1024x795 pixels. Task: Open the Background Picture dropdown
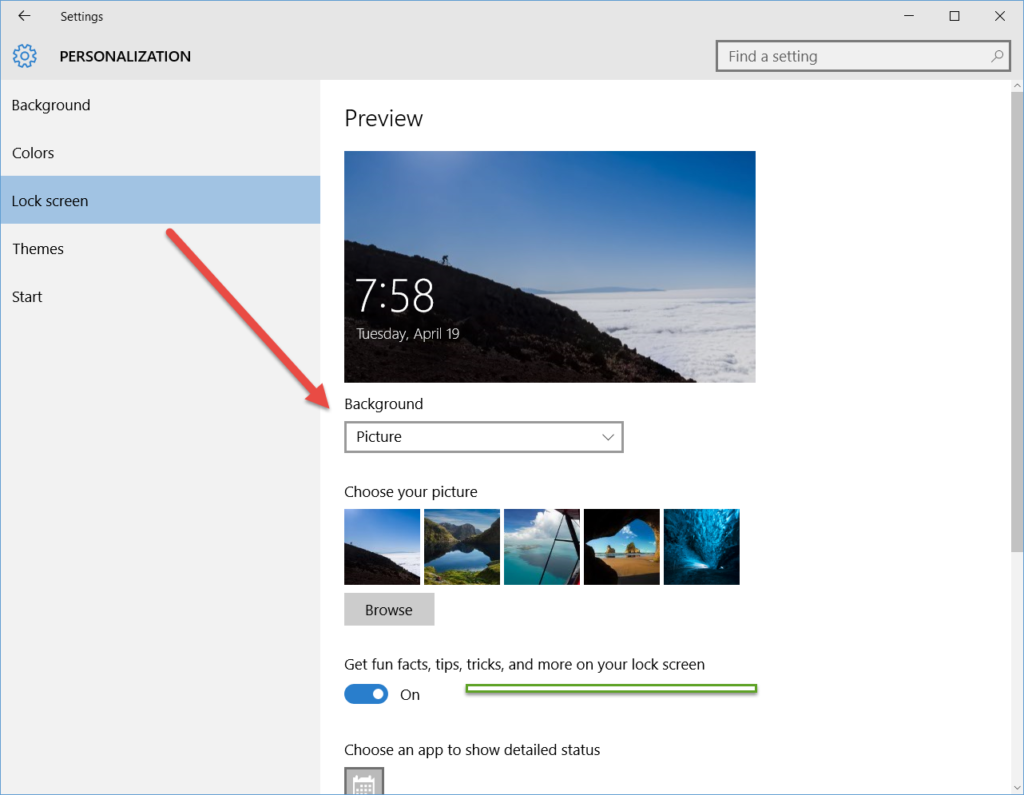coord(484,437)
